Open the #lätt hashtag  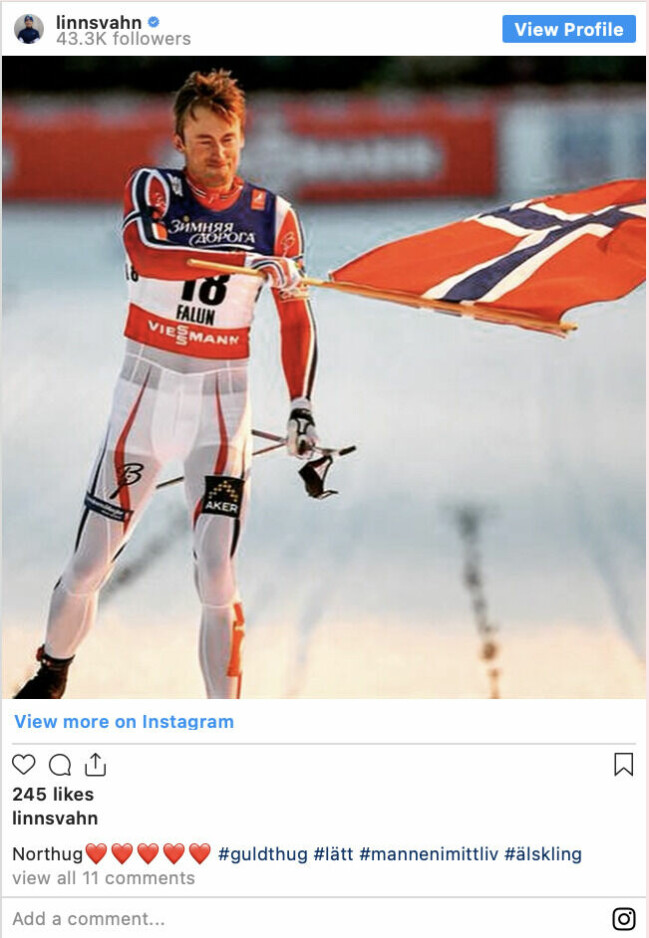pyautogui.click(x=333, y=854)
